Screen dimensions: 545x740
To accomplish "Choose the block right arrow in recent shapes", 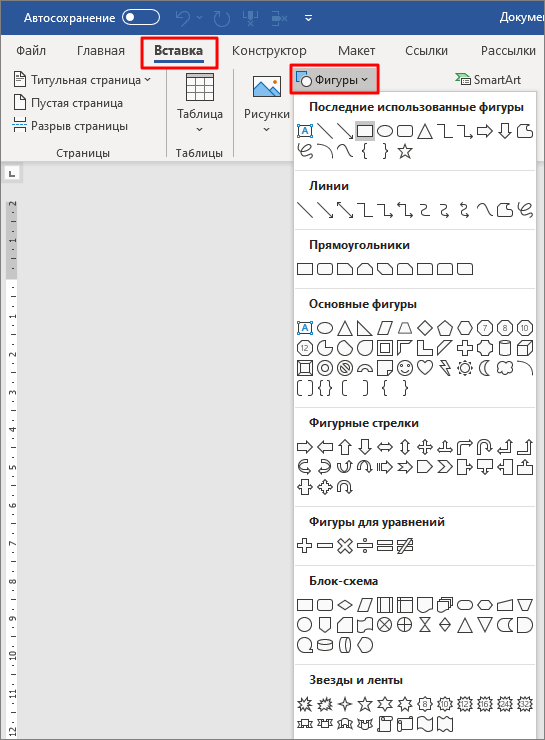I will (x=485, y=131).
